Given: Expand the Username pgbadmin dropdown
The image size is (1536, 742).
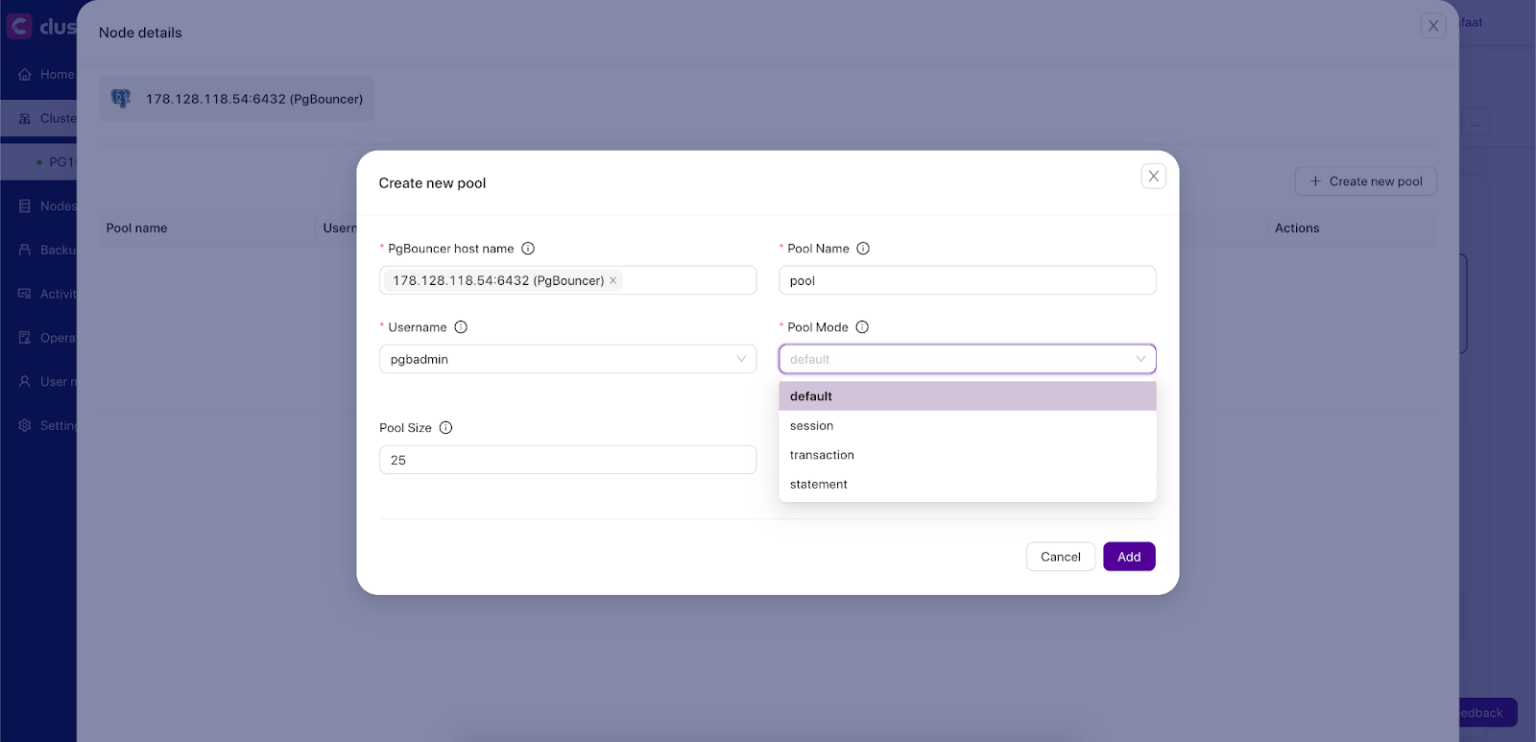Looking at the screenshot, I should click(741, 359).
